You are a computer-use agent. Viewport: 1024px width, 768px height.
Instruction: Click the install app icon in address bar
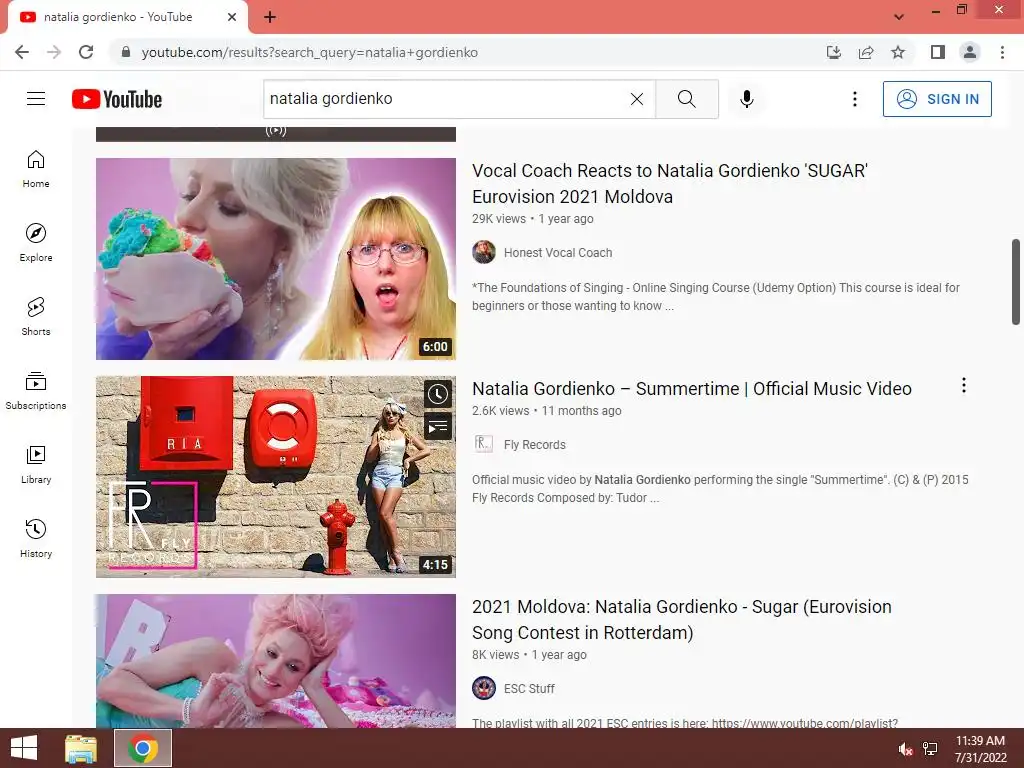[x=833, y=52]
